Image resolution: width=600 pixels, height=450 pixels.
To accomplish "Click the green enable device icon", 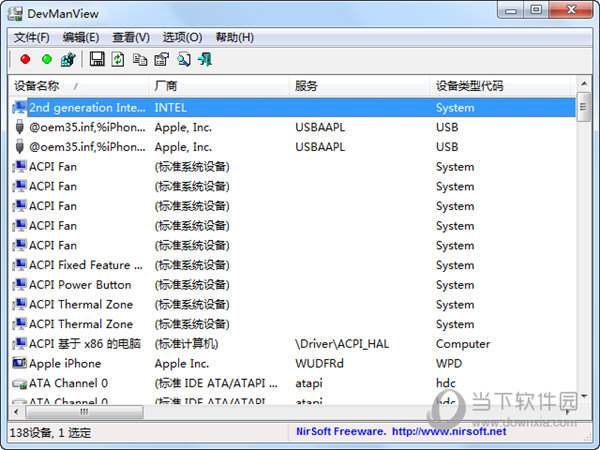I will pyautogui.click(x=47, y=59).
